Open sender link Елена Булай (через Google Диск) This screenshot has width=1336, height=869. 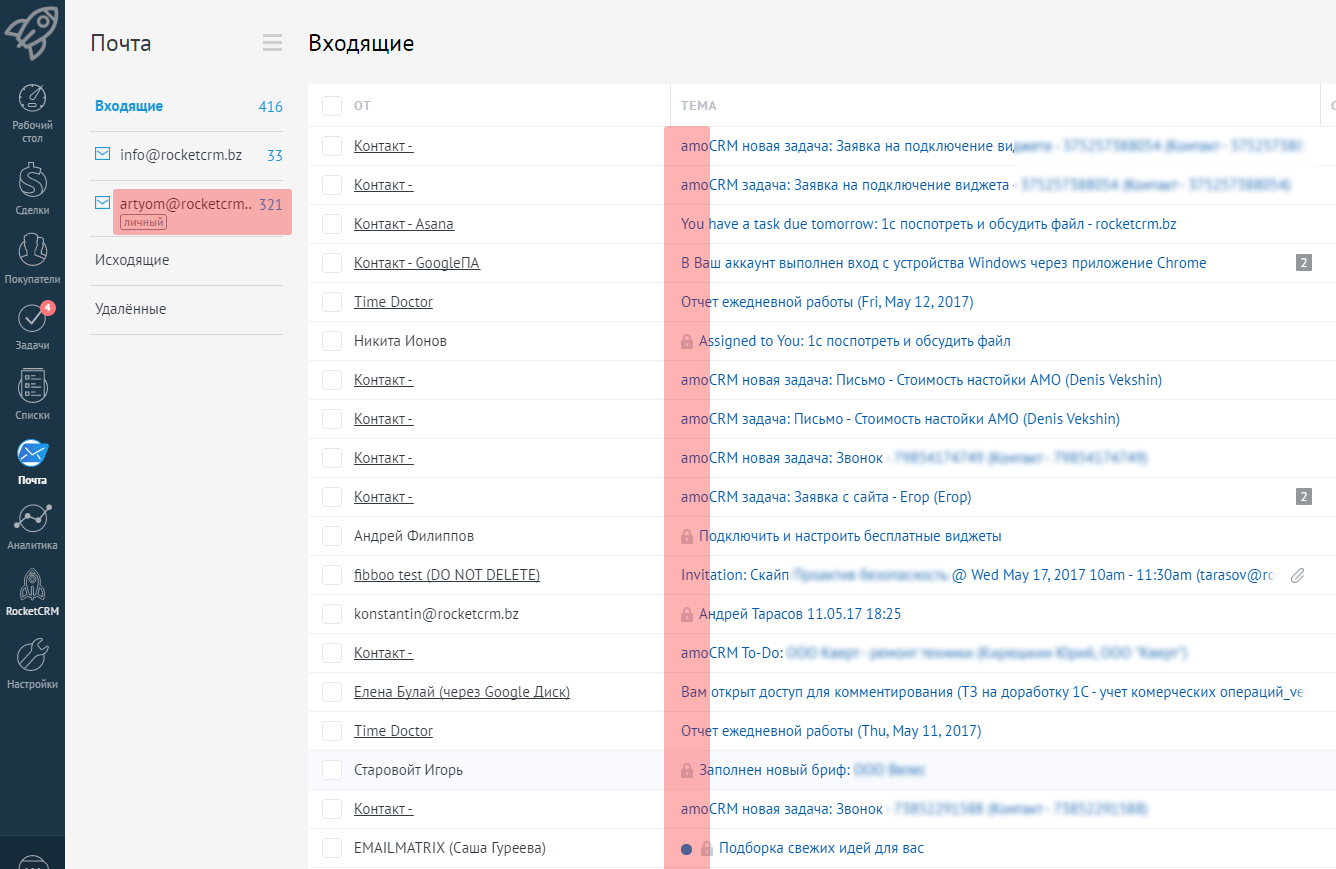(462, 692)
